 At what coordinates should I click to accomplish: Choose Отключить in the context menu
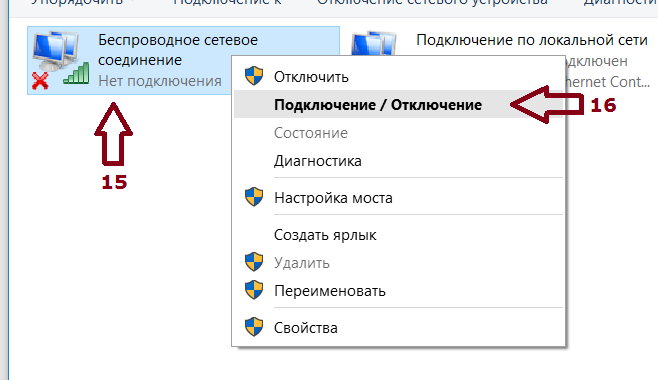coord(398,77)
